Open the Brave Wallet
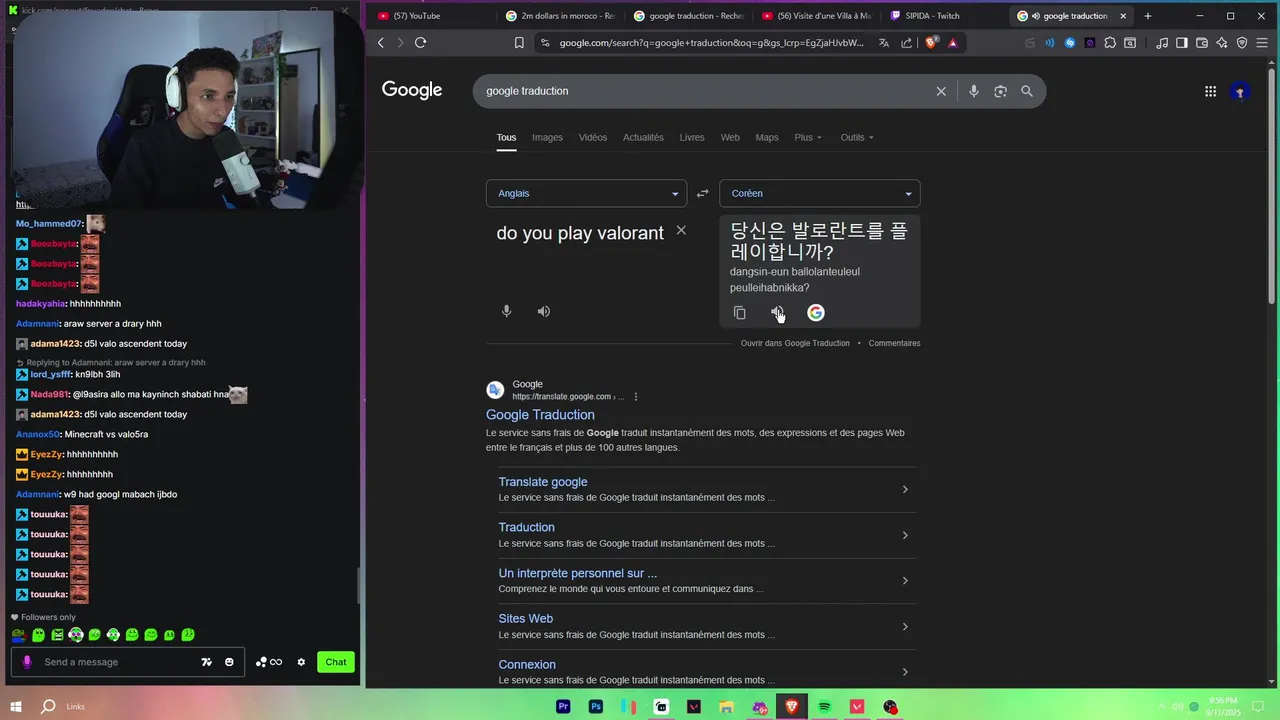Image resolution: width=1280 pixels, height=720 pixels. click(x=1202, y=43)
